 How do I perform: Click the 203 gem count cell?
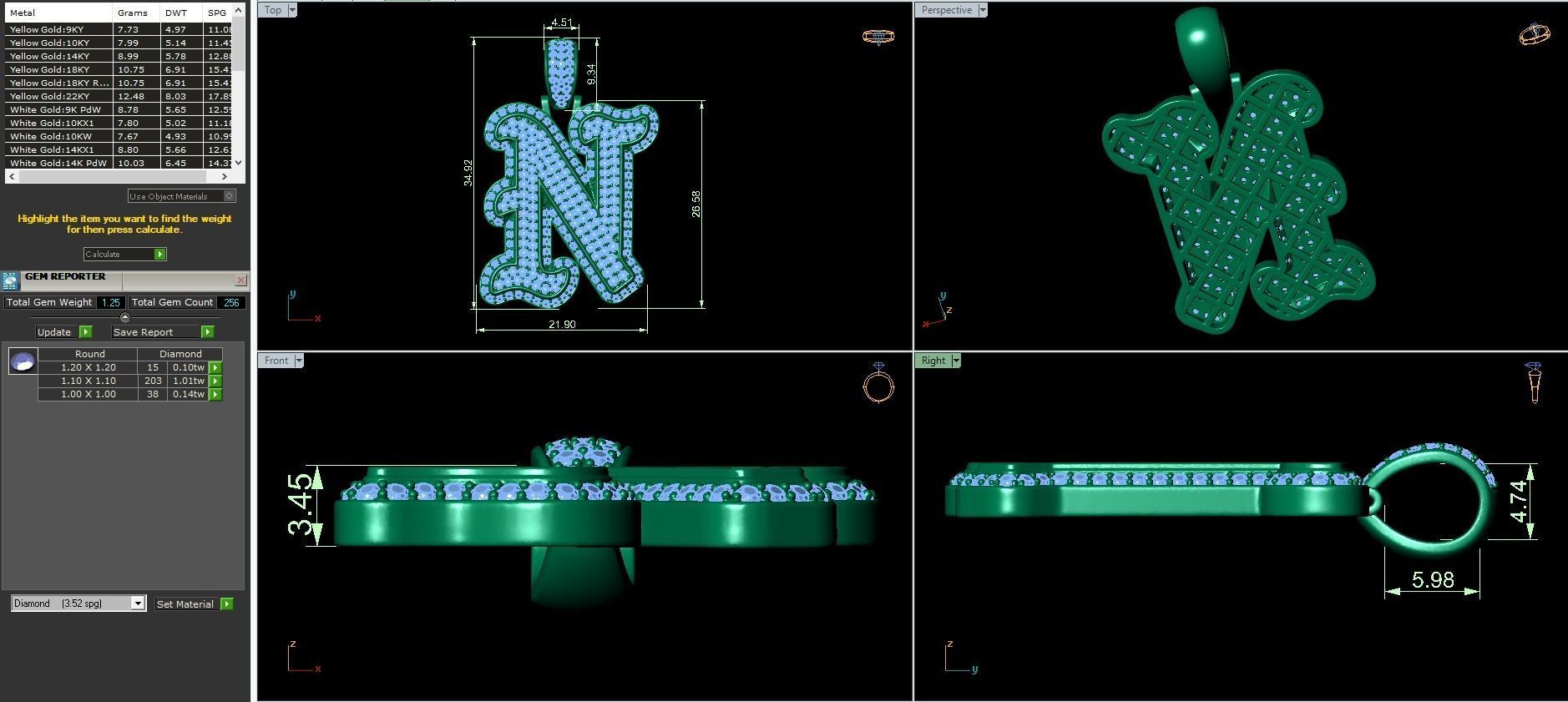coord(153,381)
